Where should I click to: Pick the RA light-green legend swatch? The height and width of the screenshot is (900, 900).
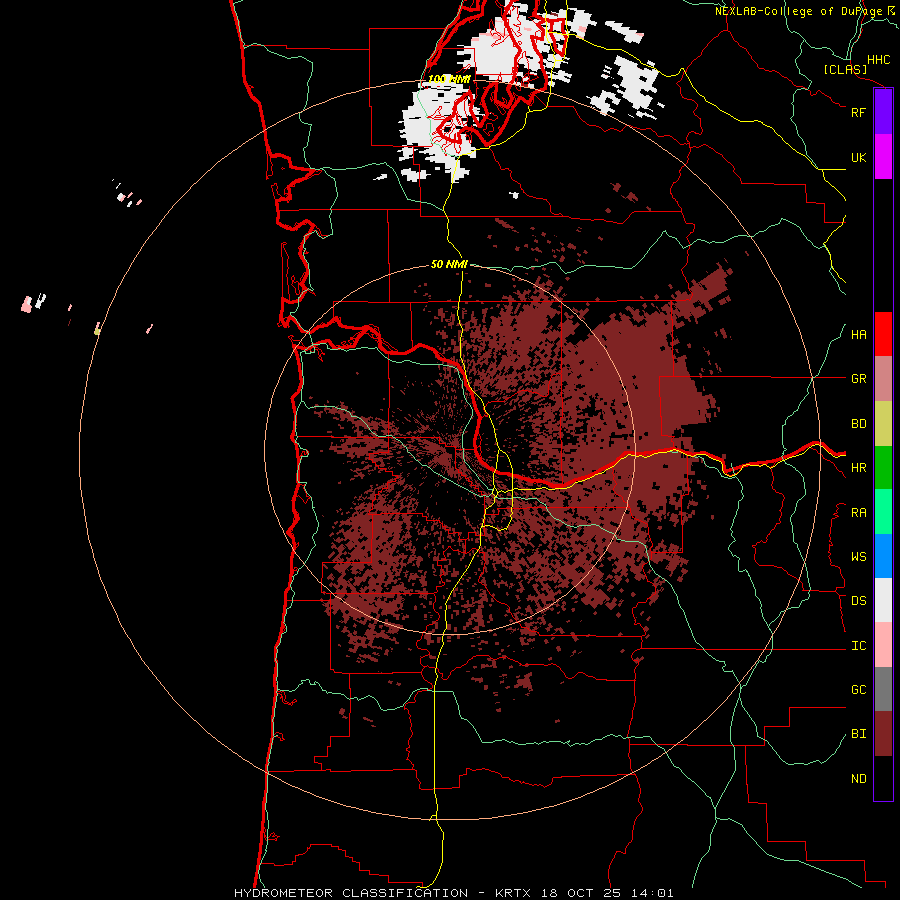(x=883, y=512)
